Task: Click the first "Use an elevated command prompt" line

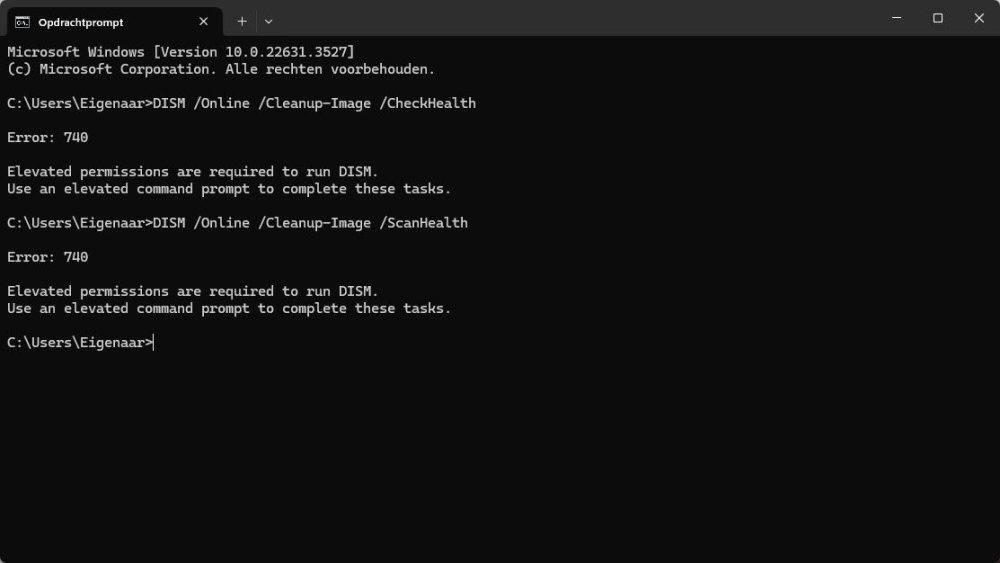Action: [228, 189]
